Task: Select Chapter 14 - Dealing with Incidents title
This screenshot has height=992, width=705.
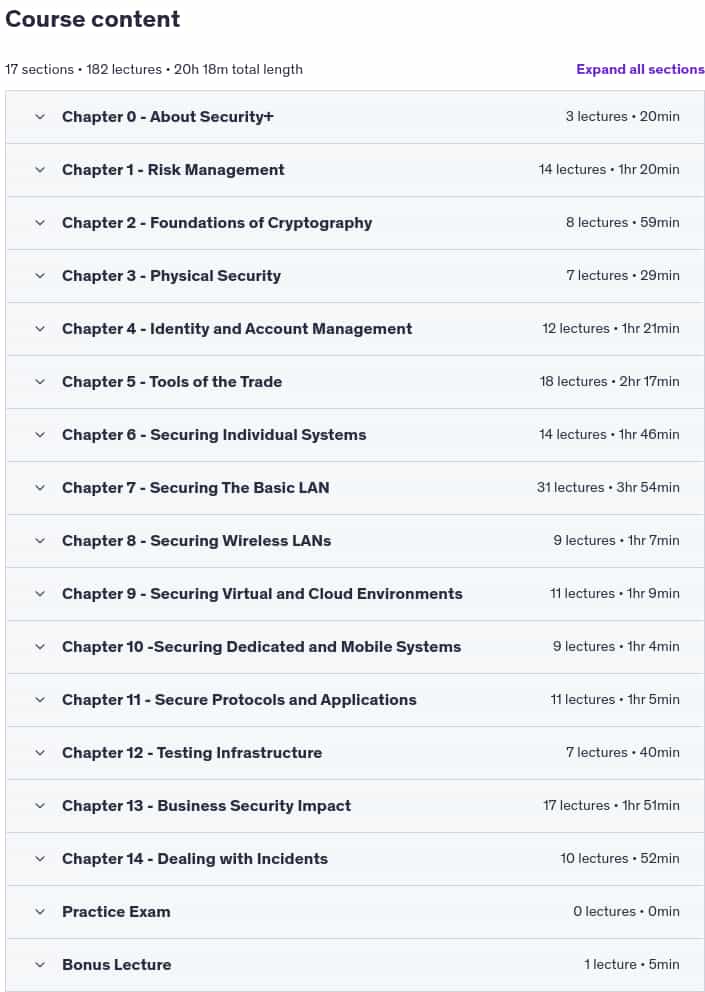Action: [195, 859]
